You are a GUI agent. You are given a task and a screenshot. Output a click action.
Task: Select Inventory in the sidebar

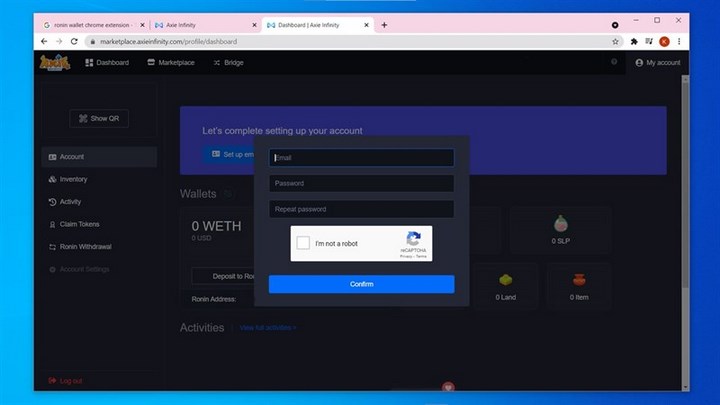click(x=73, y=179)
